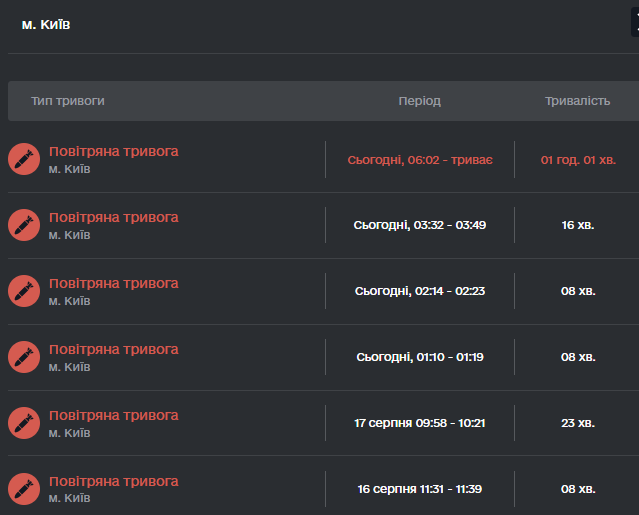Click the bomb icon for the 03:32 alert
This screenshot has width=639, height=515.
click(24, 225)
